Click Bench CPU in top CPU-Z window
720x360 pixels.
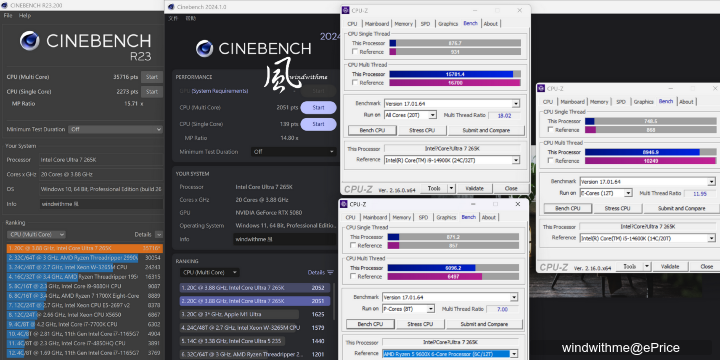[x=372, y=130]
